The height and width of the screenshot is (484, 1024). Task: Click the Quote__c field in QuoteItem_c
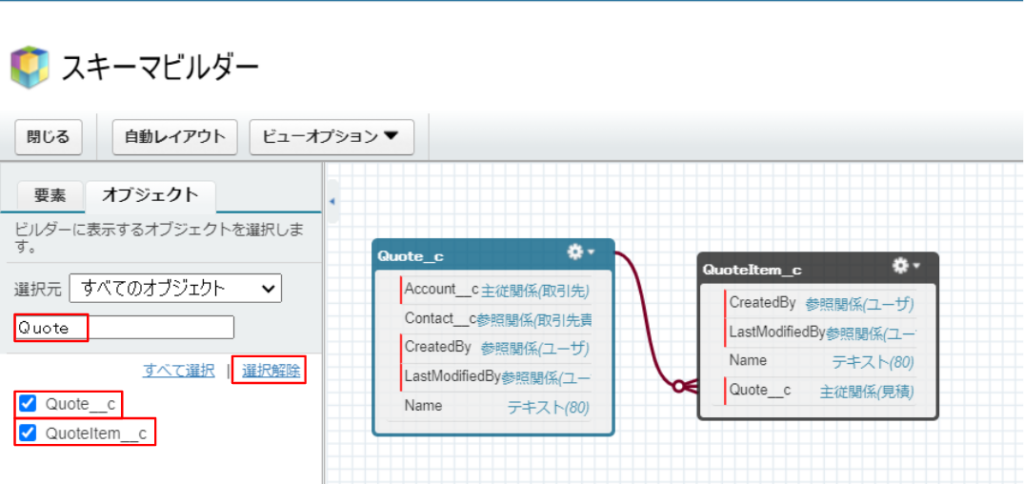[820, 391]
